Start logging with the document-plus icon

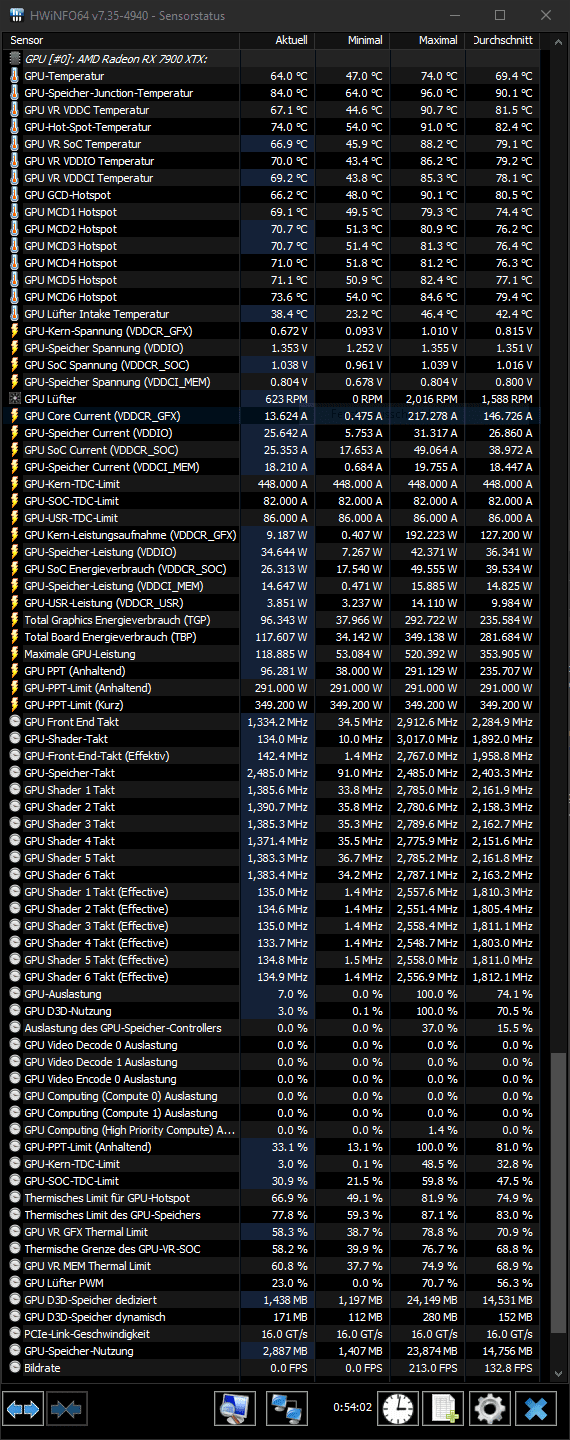point(443,1408)
